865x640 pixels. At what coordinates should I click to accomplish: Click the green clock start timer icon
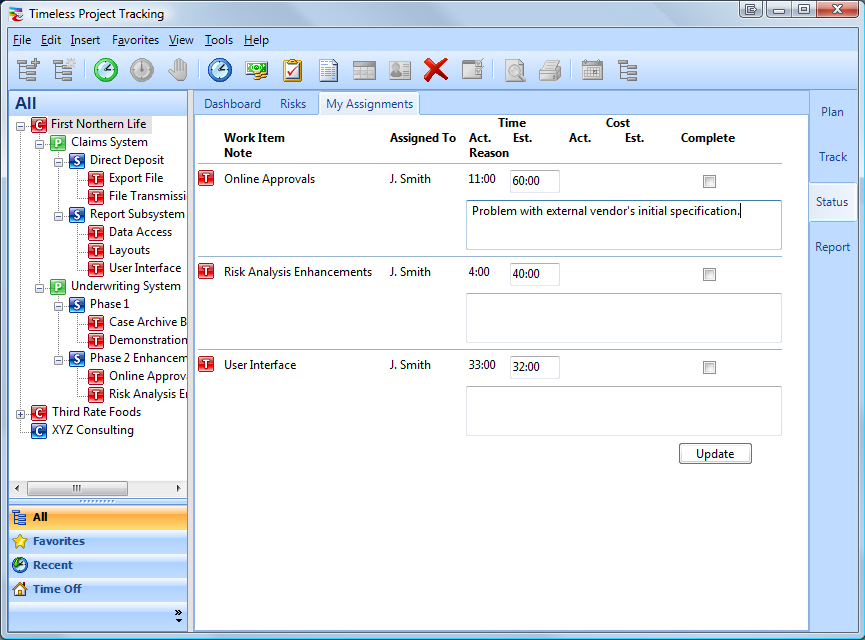[106, 70]
